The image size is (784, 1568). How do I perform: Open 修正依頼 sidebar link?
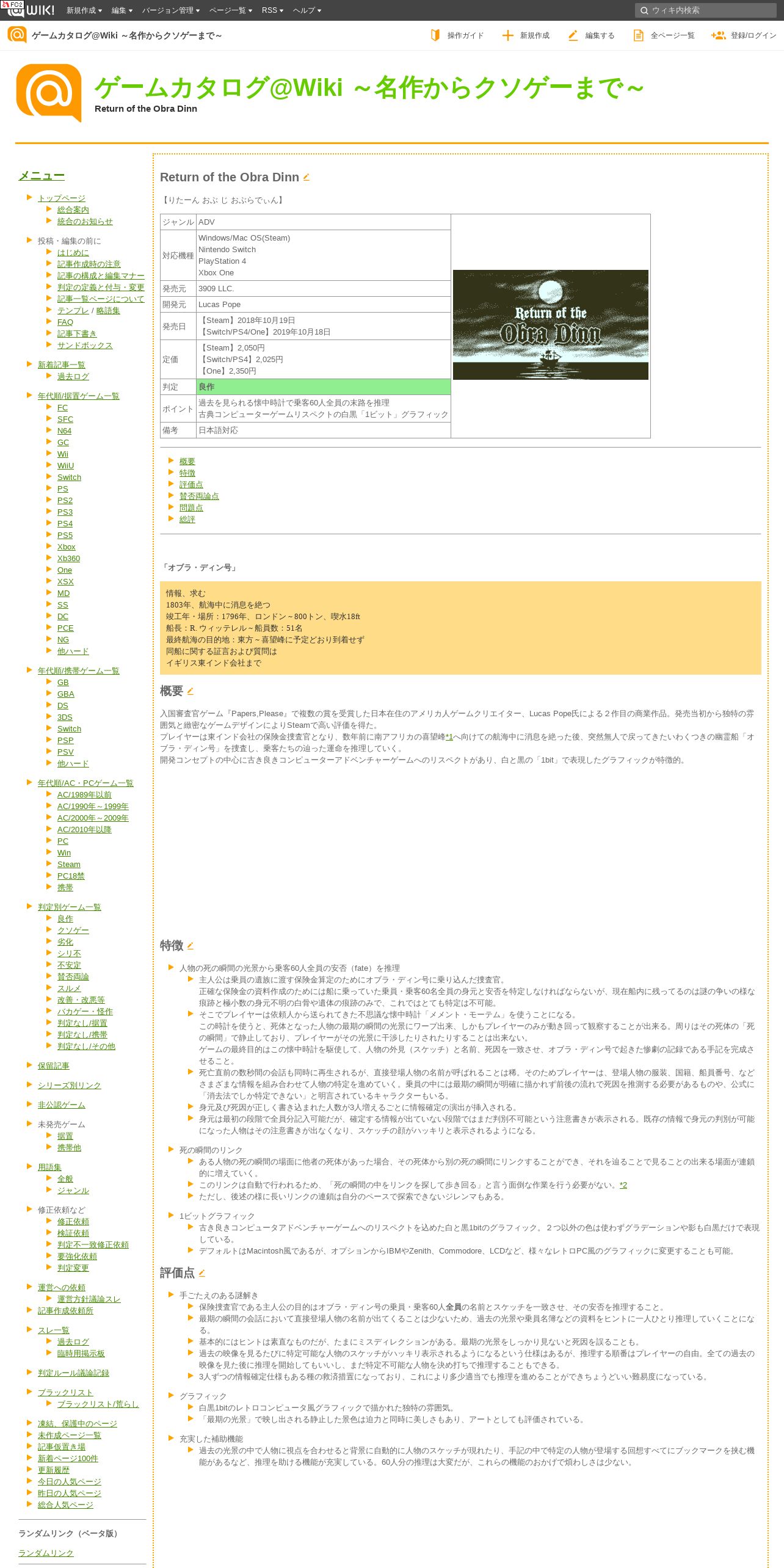point(73,1222)
